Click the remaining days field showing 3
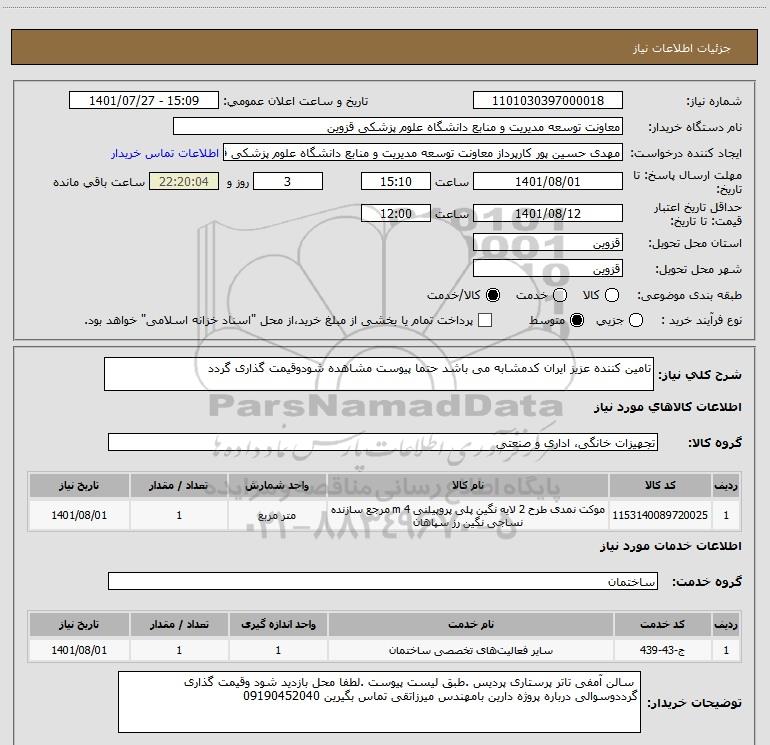770x745 pixels. (288, 182)
